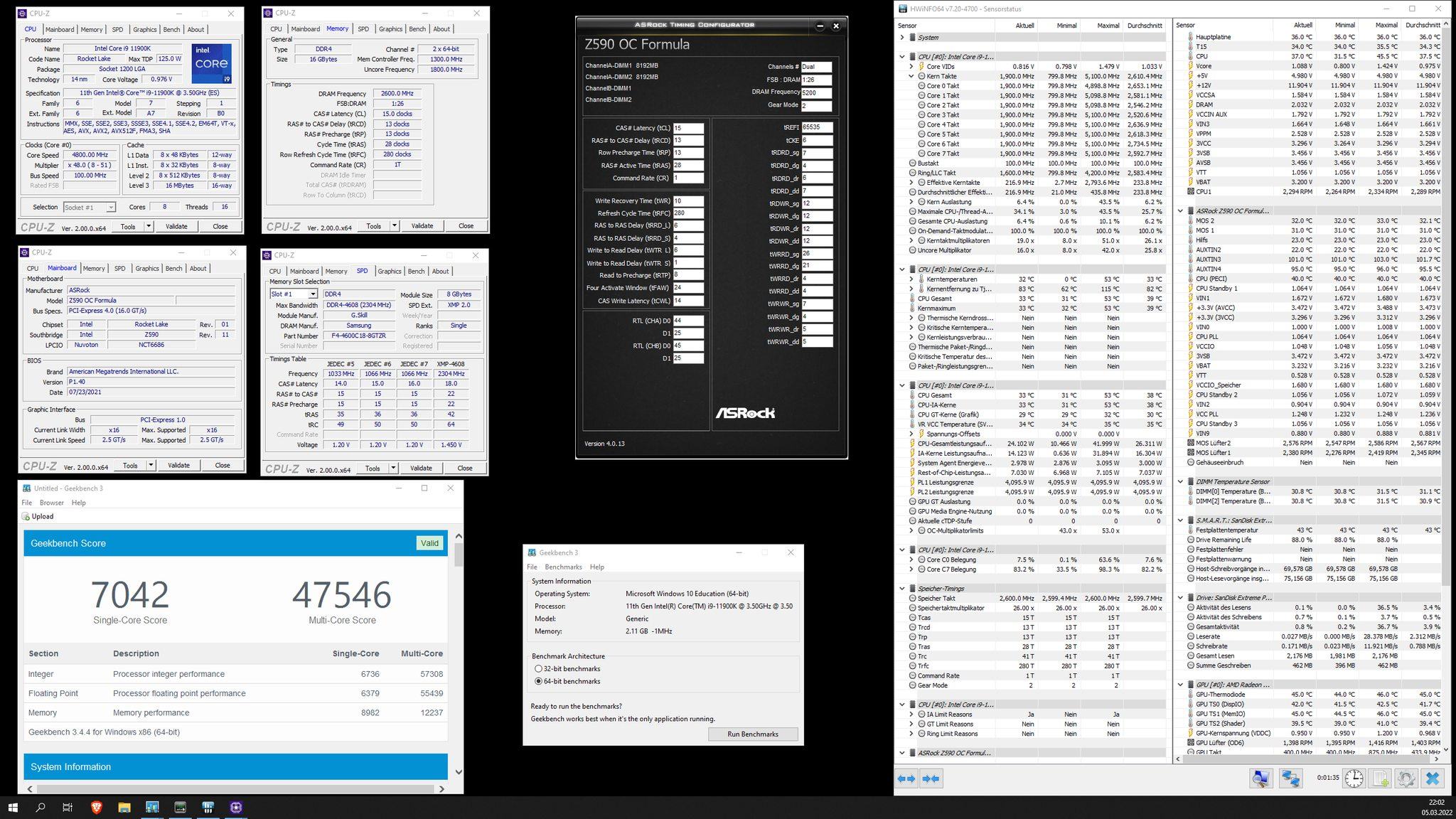Click the HWiNFO expand columns arrows icon
The image size is (1456, 819).
(906, 778)
